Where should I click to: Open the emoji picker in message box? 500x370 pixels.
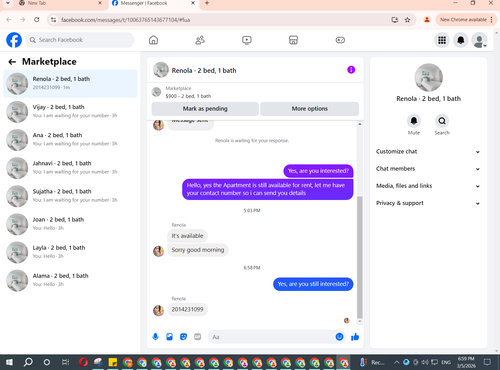[x=339, y=337]
